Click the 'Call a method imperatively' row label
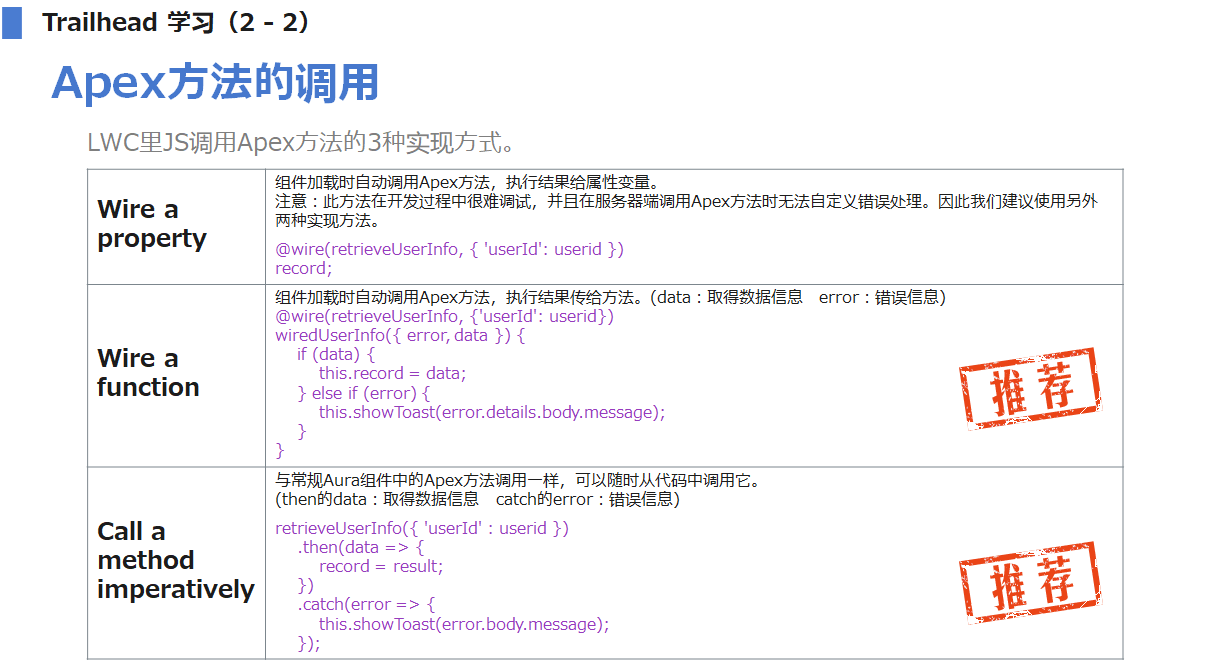 pyautogui.click(x=176, y=560)
